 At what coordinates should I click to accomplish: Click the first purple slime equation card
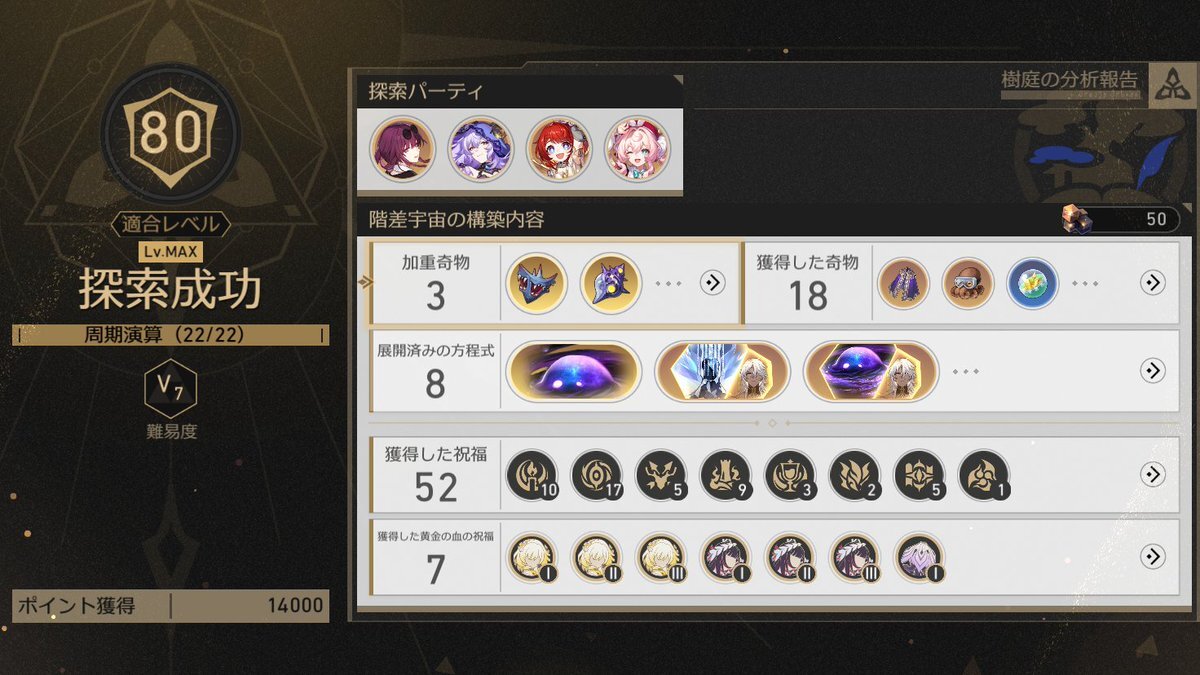573,372
